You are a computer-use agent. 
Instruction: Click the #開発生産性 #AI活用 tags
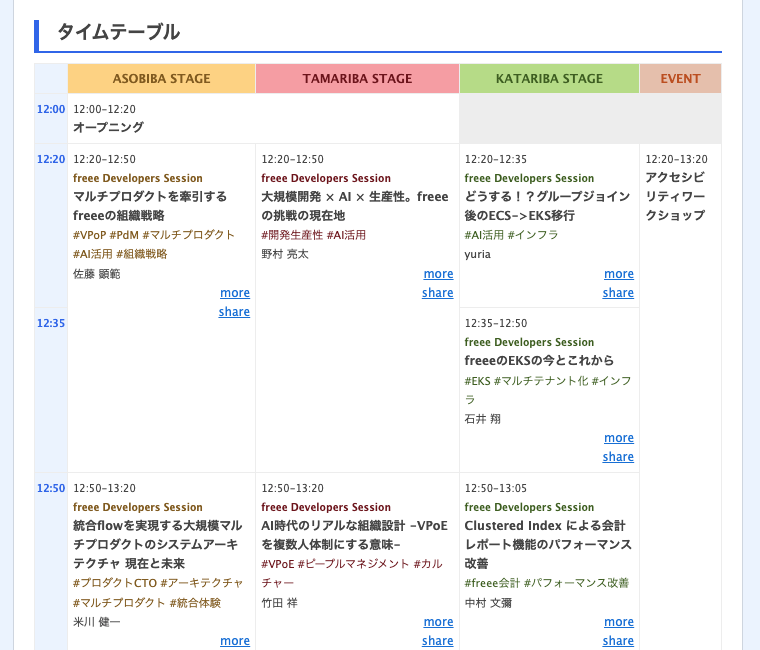(314, 235)
